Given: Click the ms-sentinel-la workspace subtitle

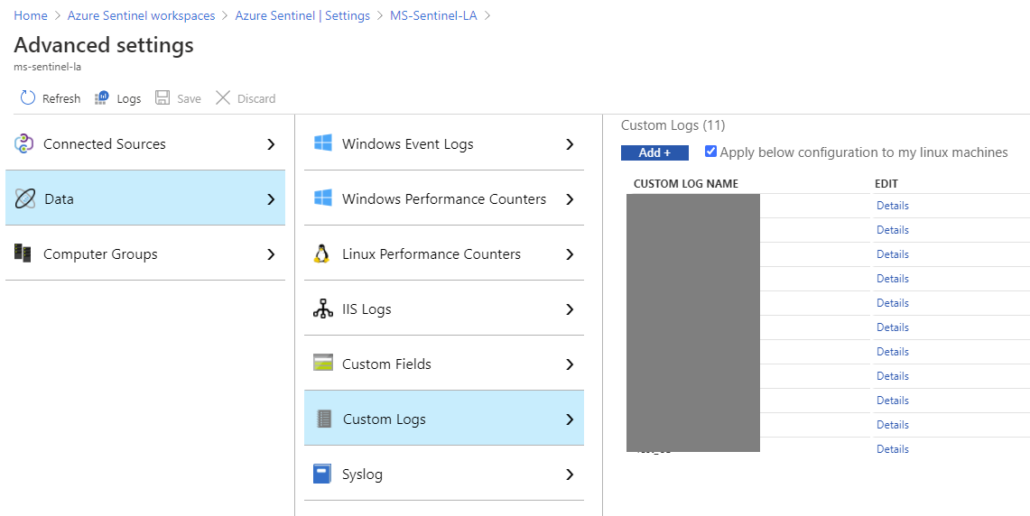Looking at the screenshot, I should (x=47, y=67).
